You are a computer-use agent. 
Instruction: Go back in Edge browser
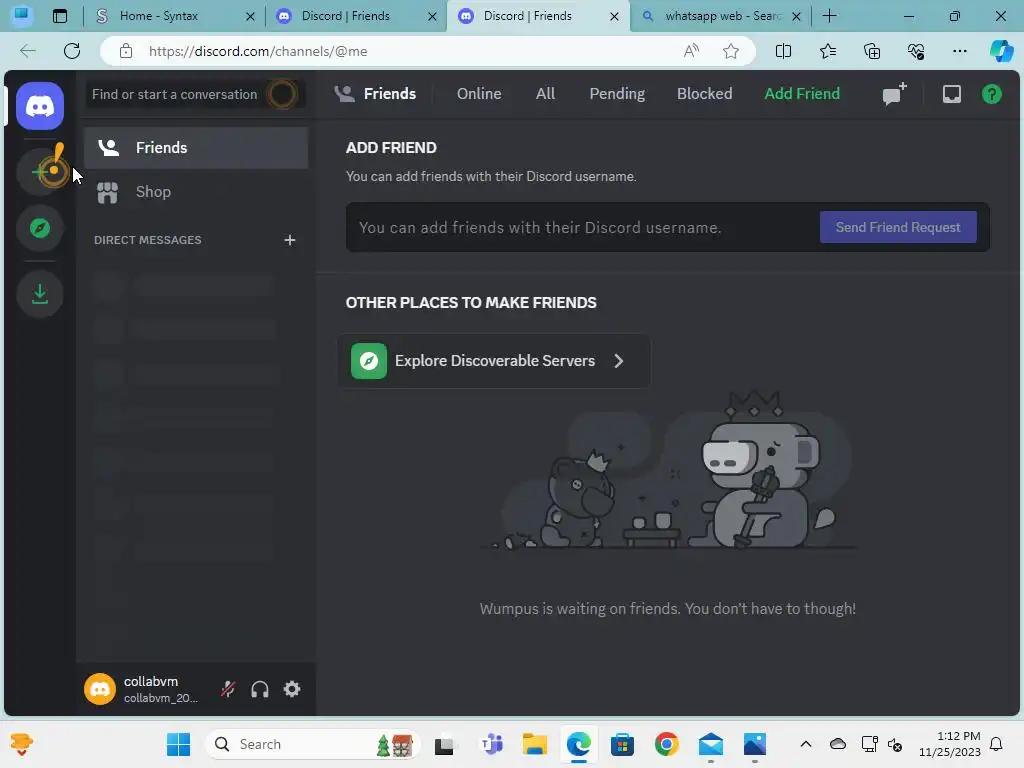(27, 51)
